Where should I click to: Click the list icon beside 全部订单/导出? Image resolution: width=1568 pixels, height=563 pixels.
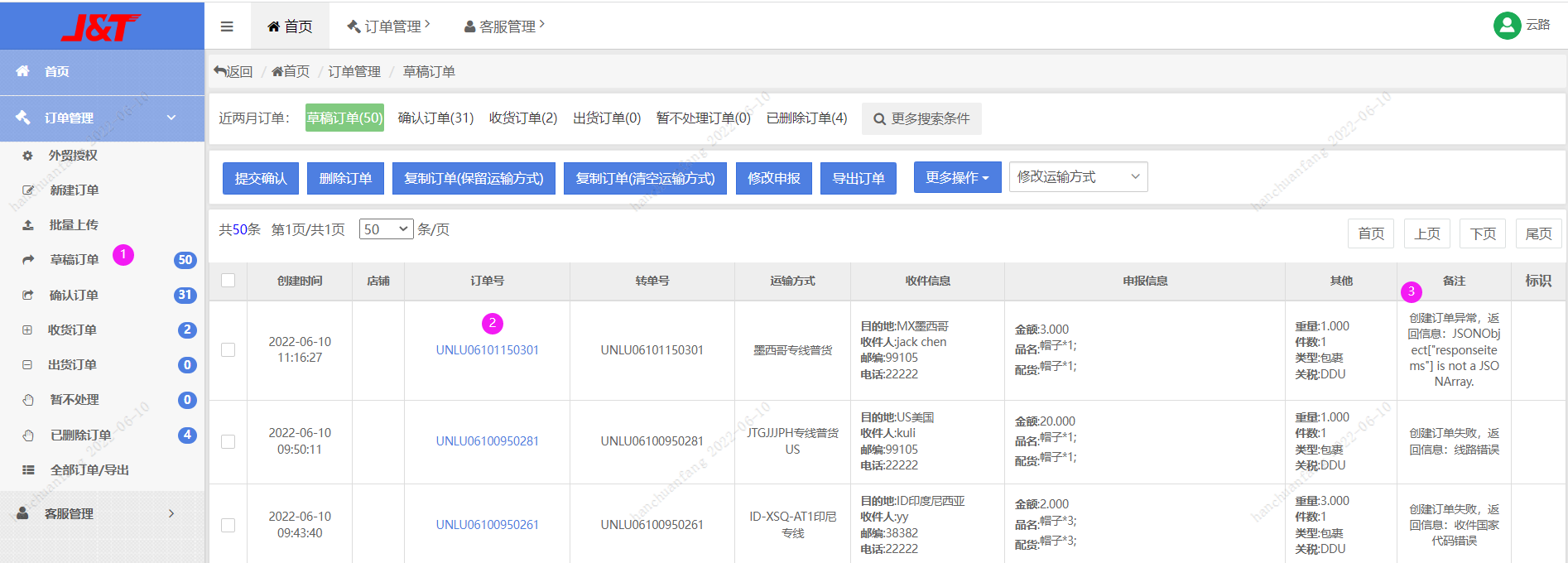tap(28, 469)
